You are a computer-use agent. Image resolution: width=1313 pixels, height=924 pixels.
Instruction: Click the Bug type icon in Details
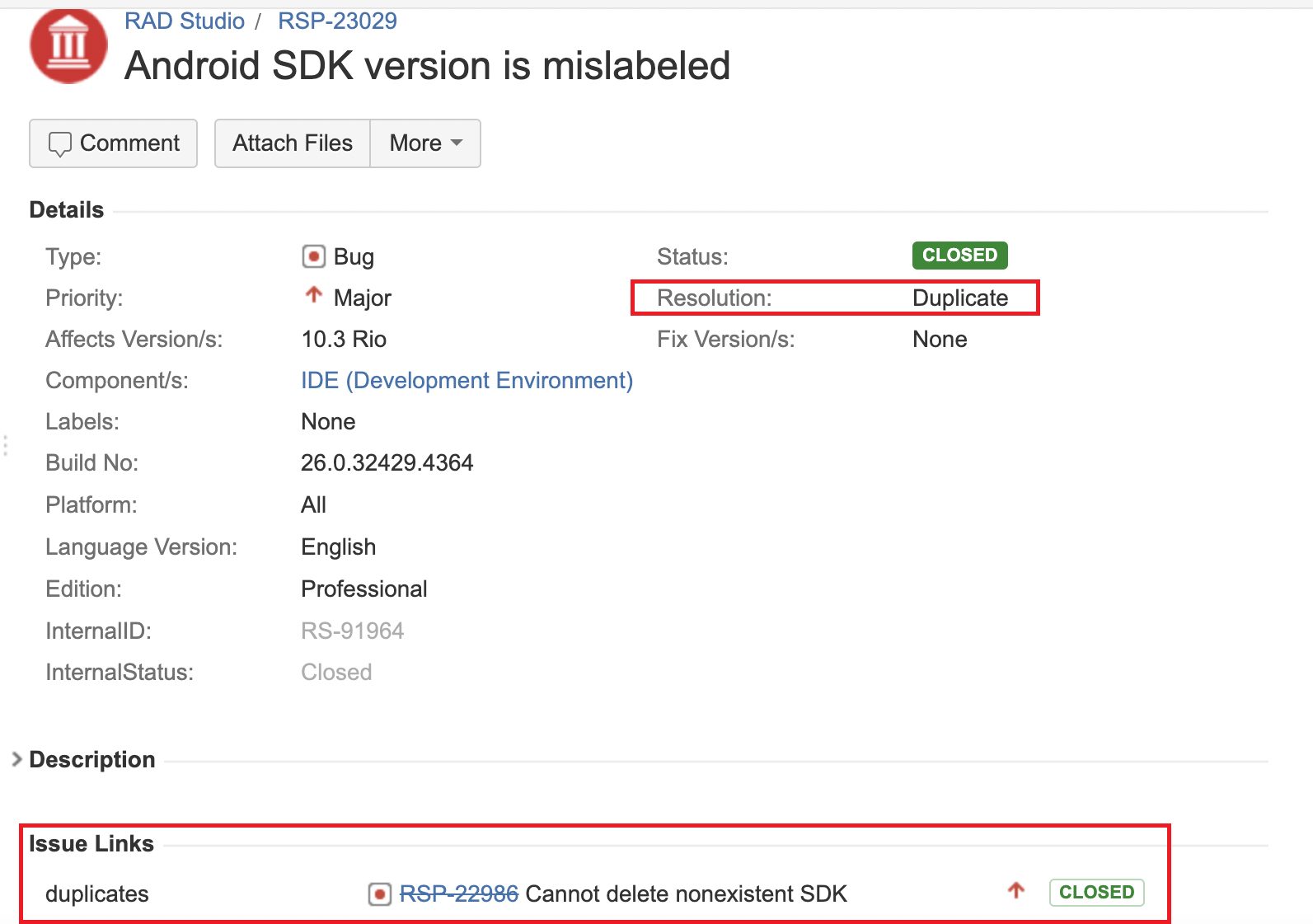(313, 256)
